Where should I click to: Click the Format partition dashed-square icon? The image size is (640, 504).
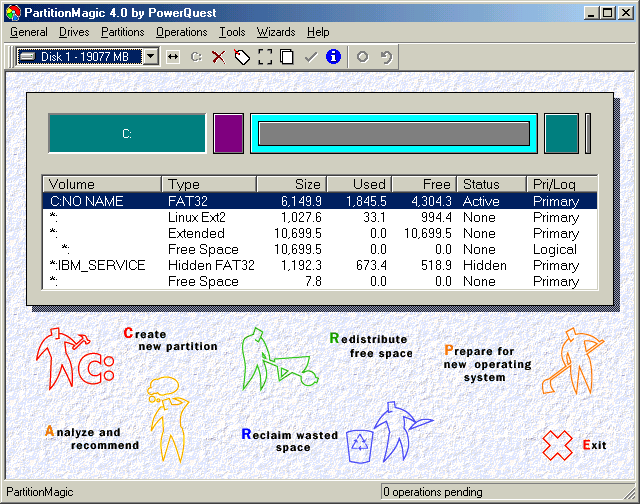tap(265, 57)
